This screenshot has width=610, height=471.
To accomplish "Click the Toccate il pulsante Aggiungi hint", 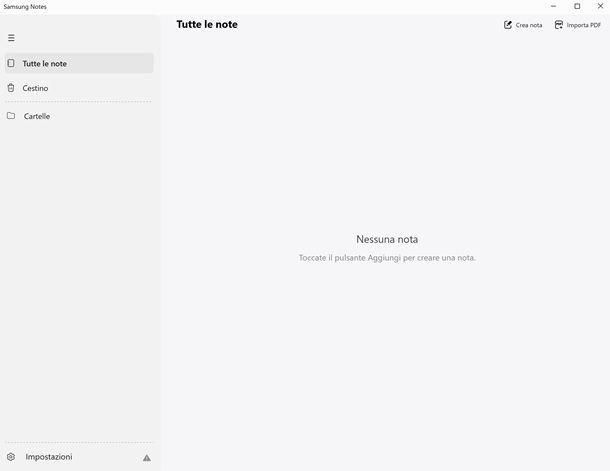I will [387, 258].
